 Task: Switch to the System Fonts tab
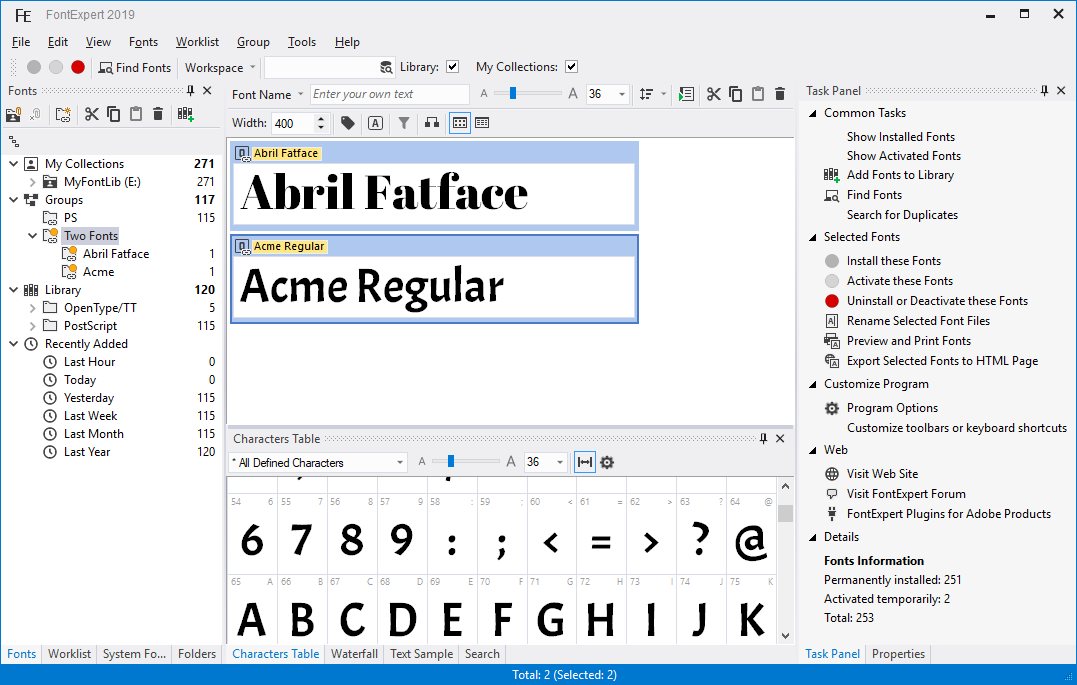pyautogui.click(x=135, y=654)
